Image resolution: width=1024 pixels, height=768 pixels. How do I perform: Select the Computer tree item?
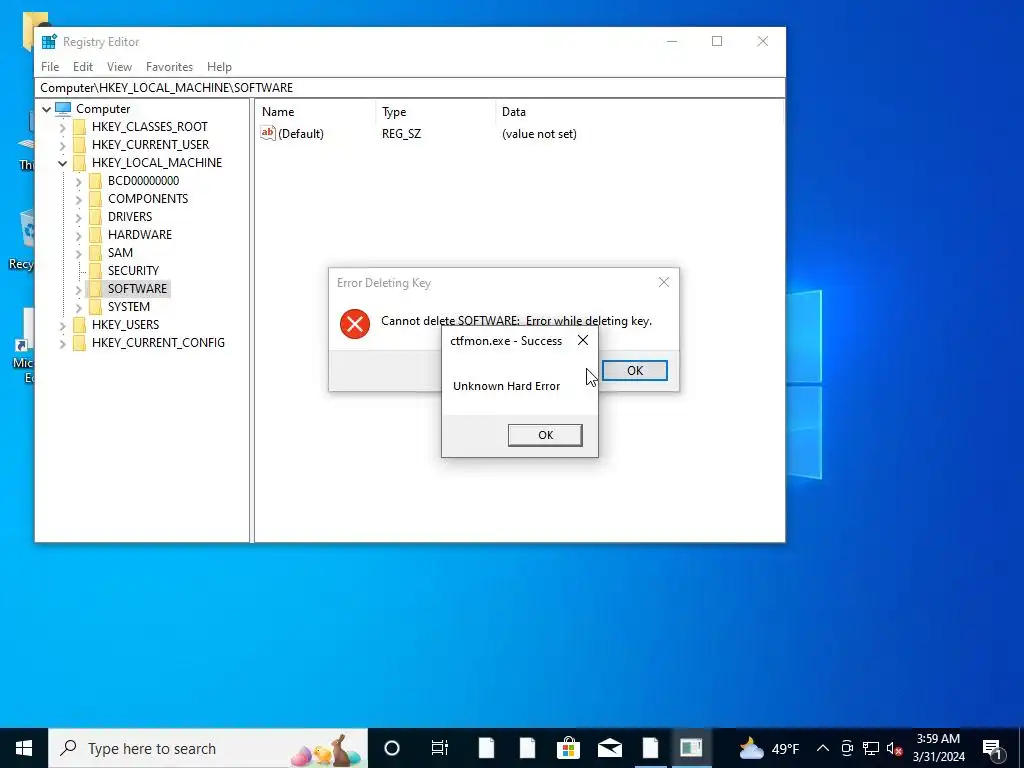click(x=103, y=109)
